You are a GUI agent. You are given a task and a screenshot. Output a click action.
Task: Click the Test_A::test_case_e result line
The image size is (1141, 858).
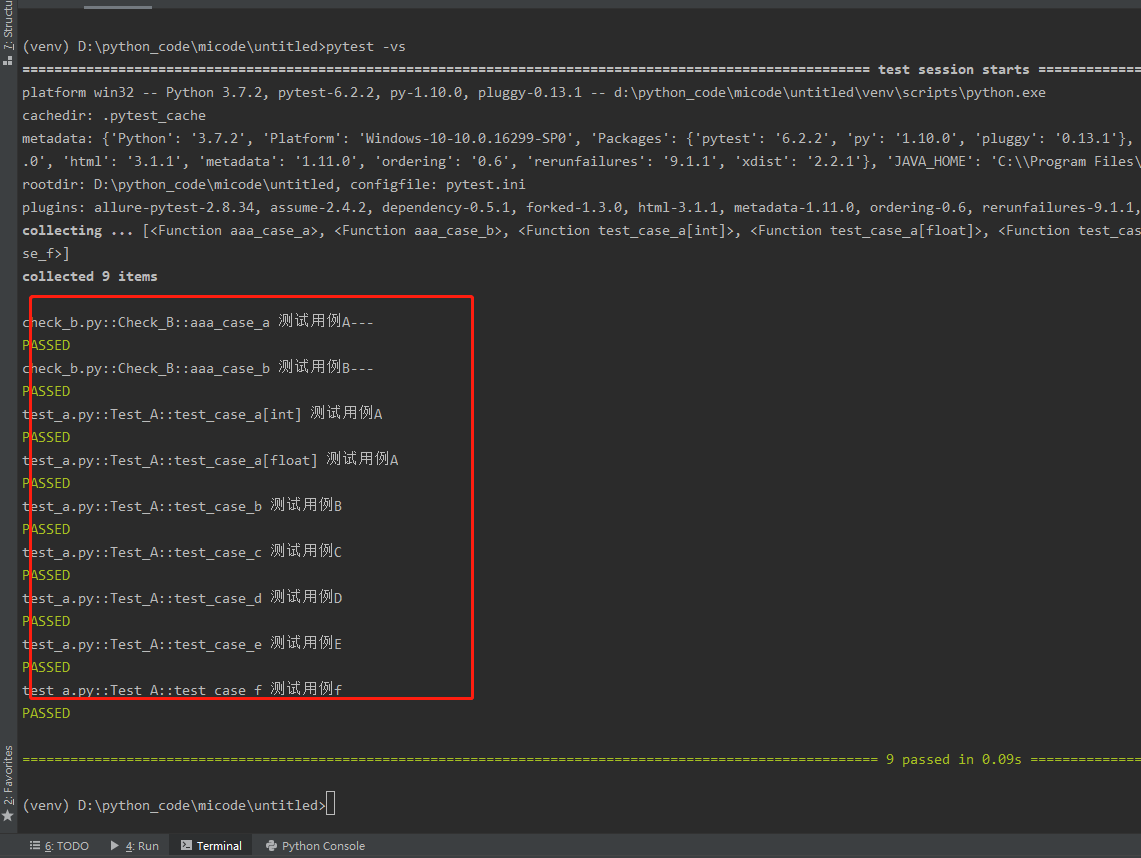coord(182,643)
